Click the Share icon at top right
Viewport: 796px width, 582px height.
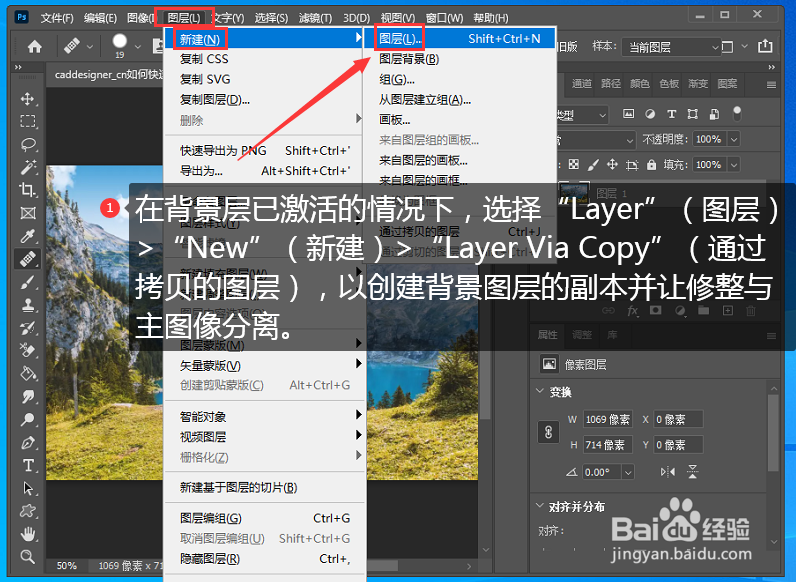765,46
